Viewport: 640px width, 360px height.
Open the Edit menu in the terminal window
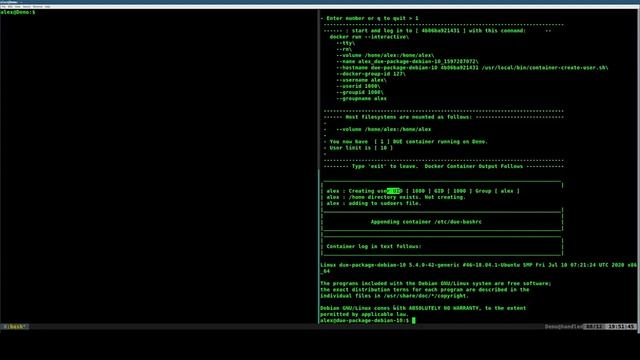click(10, 7)
